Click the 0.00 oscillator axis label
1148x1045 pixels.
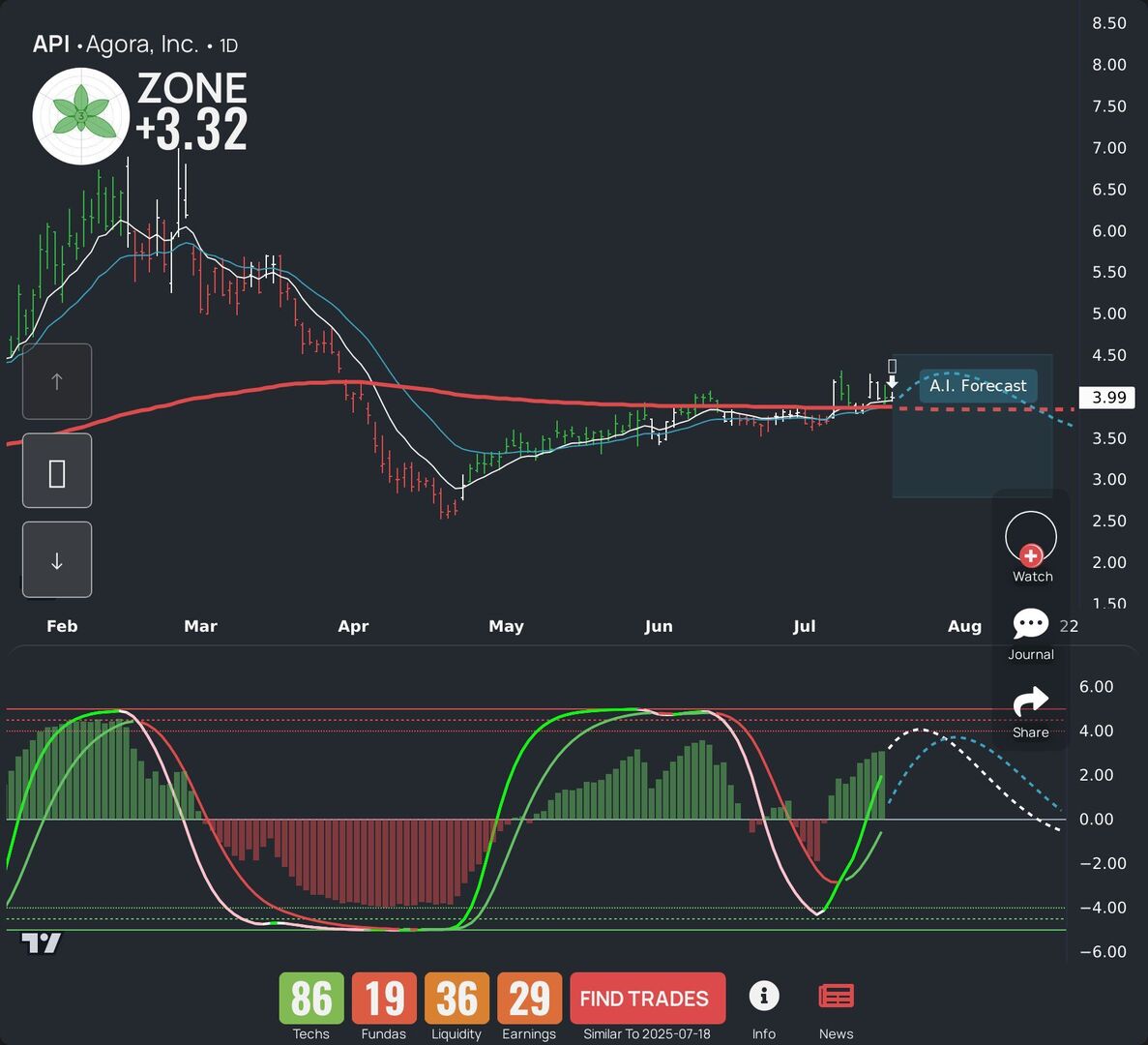[1096, 820]
